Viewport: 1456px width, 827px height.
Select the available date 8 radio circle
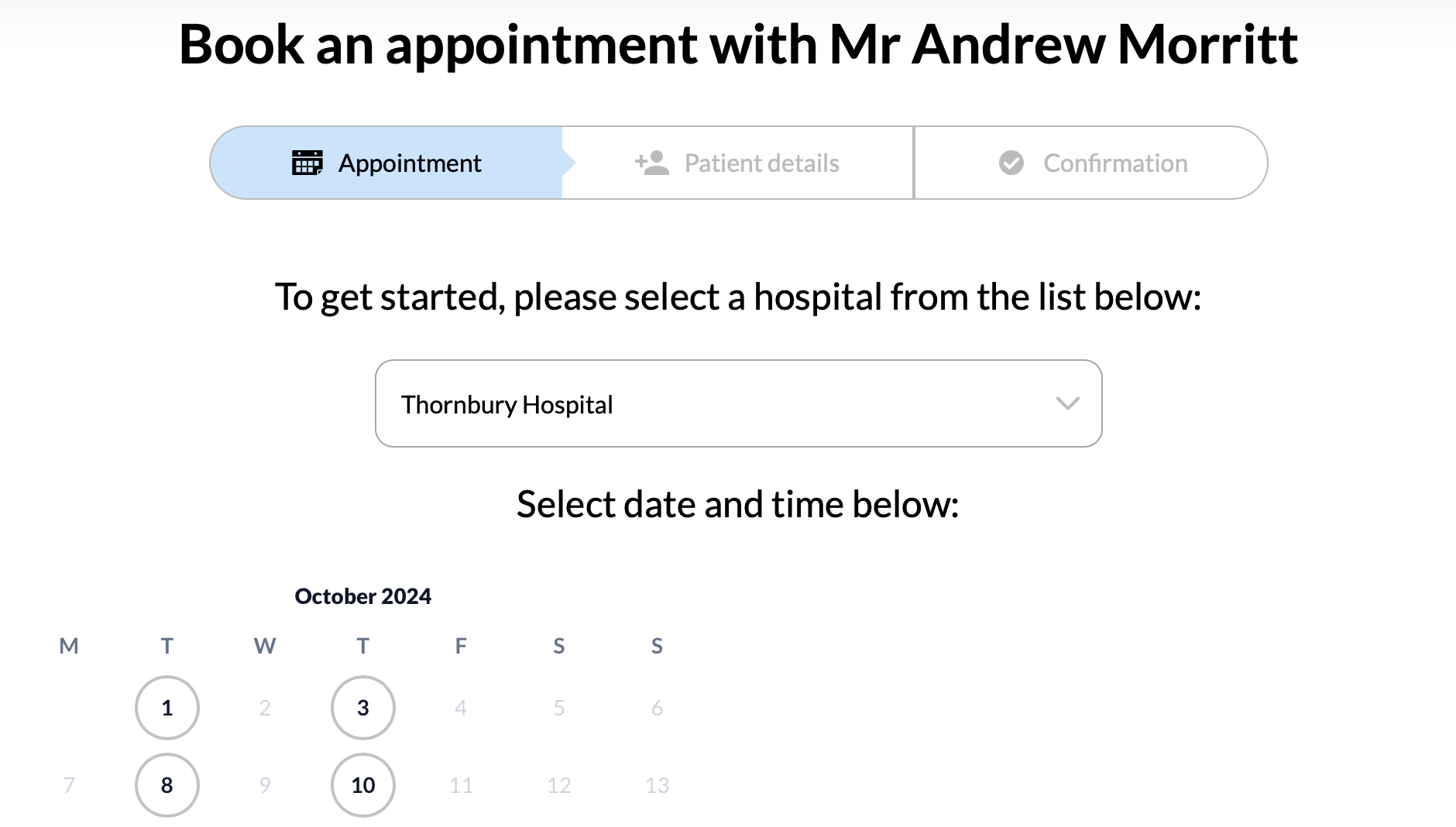coord(167,784)
